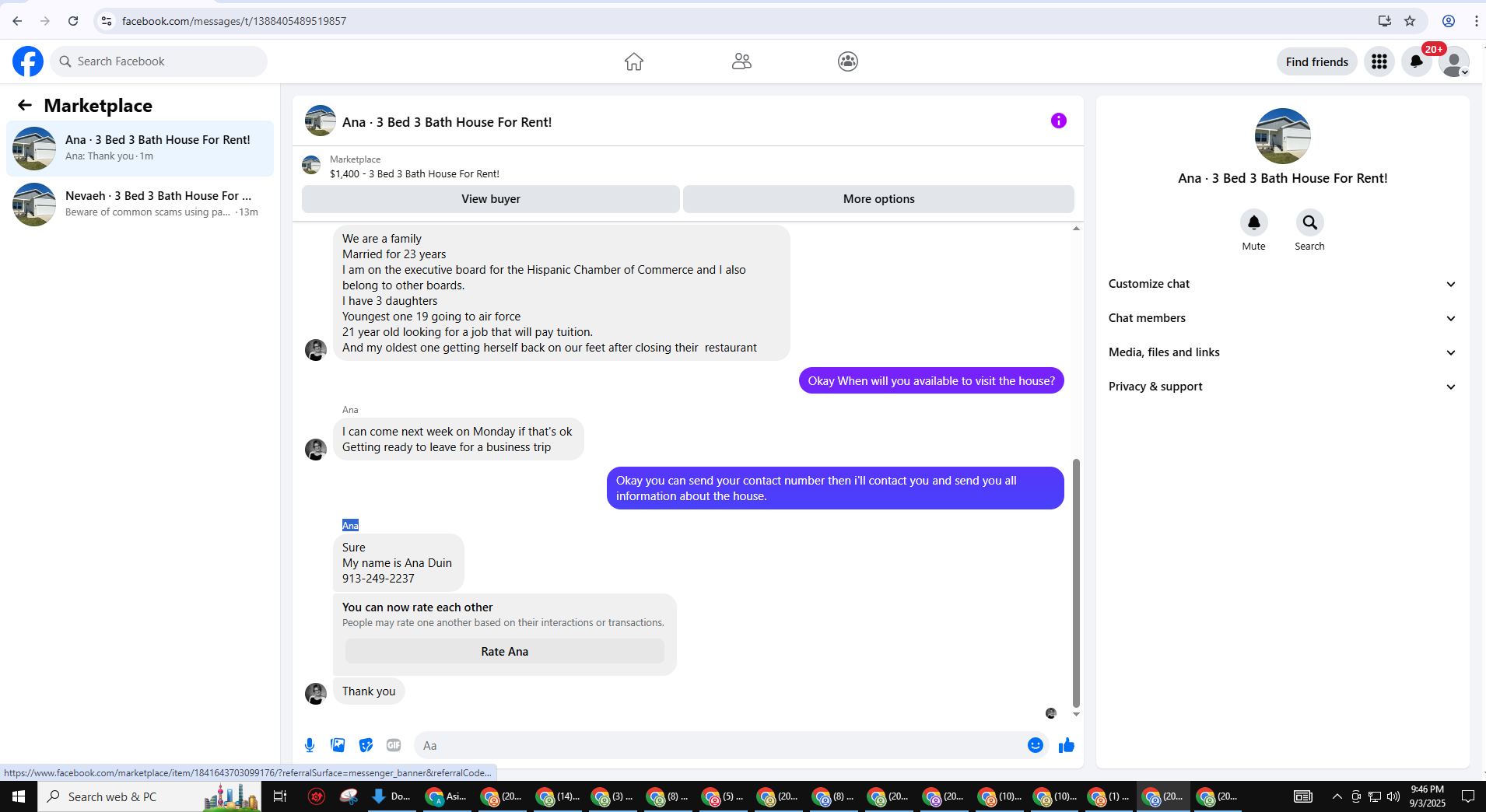
Task: Open More options for the listing
Action: coord(879,199)
